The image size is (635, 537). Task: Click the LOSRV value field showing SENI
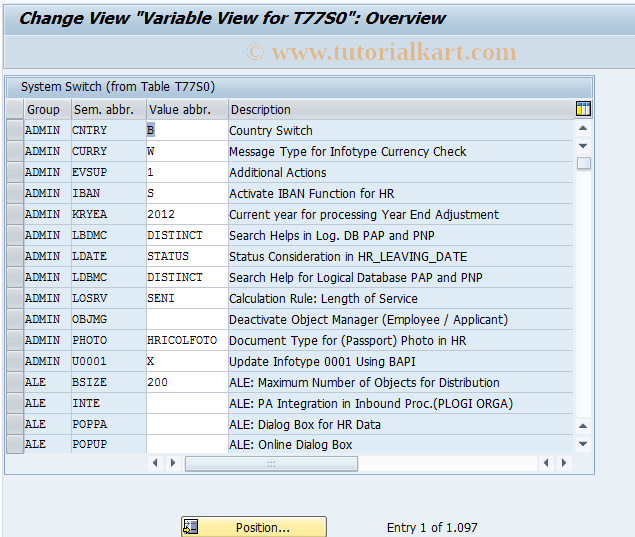click(186, 299)
